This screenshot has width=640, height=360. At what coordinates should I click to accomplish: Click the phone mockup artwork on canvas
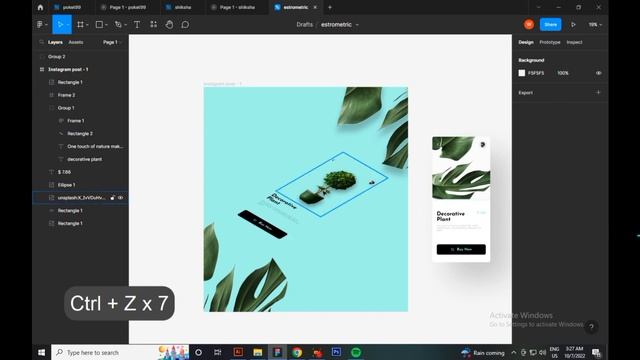(x=461, y=199)
